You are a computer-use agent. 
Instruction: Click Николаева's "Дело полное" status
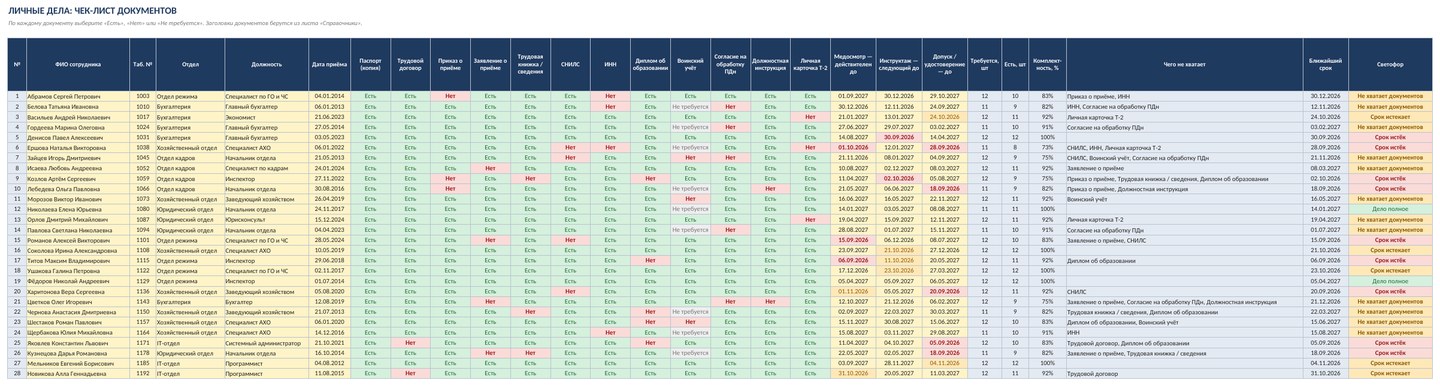click(x=1390, y=209)
